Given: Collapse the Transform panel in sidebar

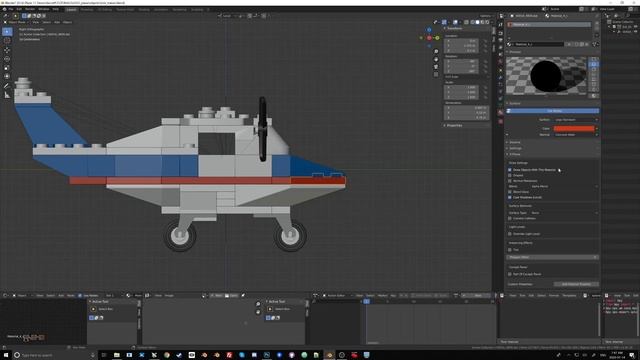Looking at the screenshot, I should point(455,29).
